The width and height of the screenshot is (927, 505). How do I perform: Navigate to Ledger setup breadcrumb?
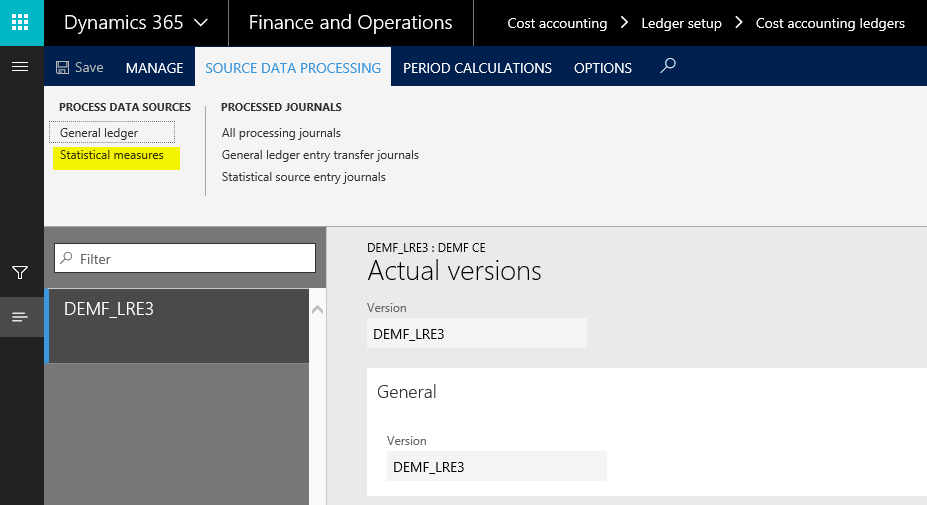681,23
